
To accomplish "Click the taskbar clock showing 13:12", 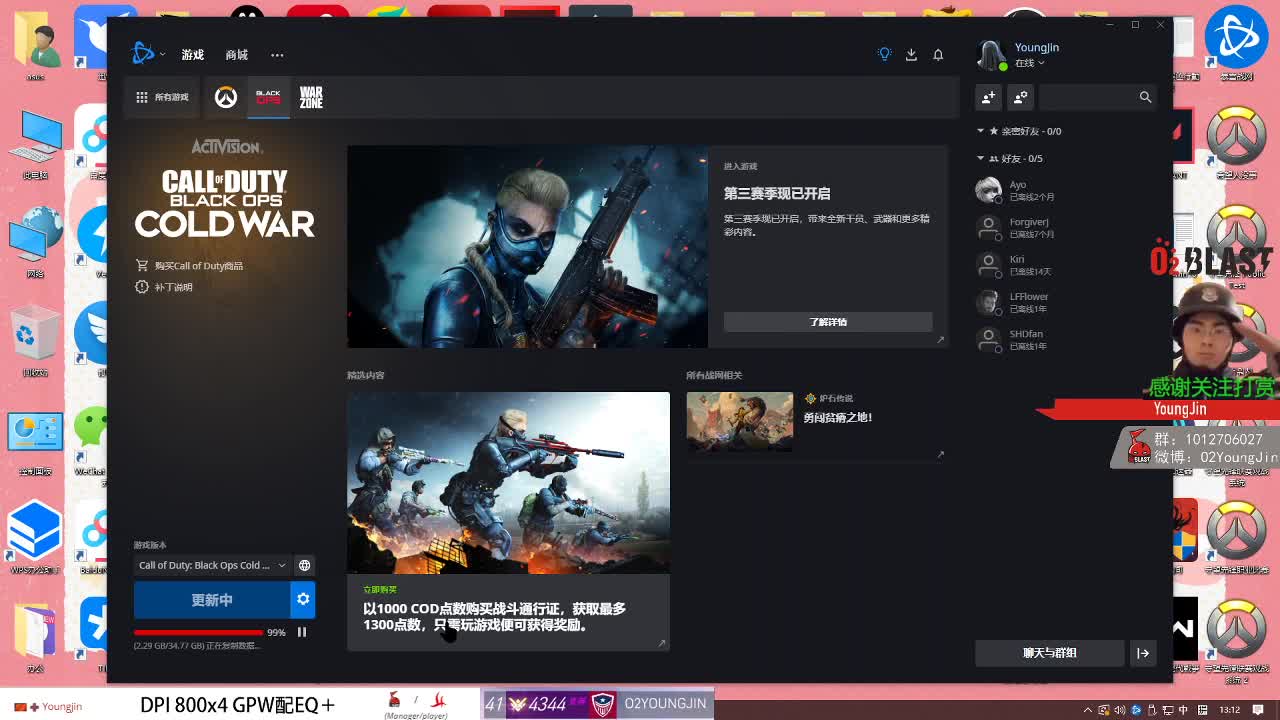I will click(1229, 710).
